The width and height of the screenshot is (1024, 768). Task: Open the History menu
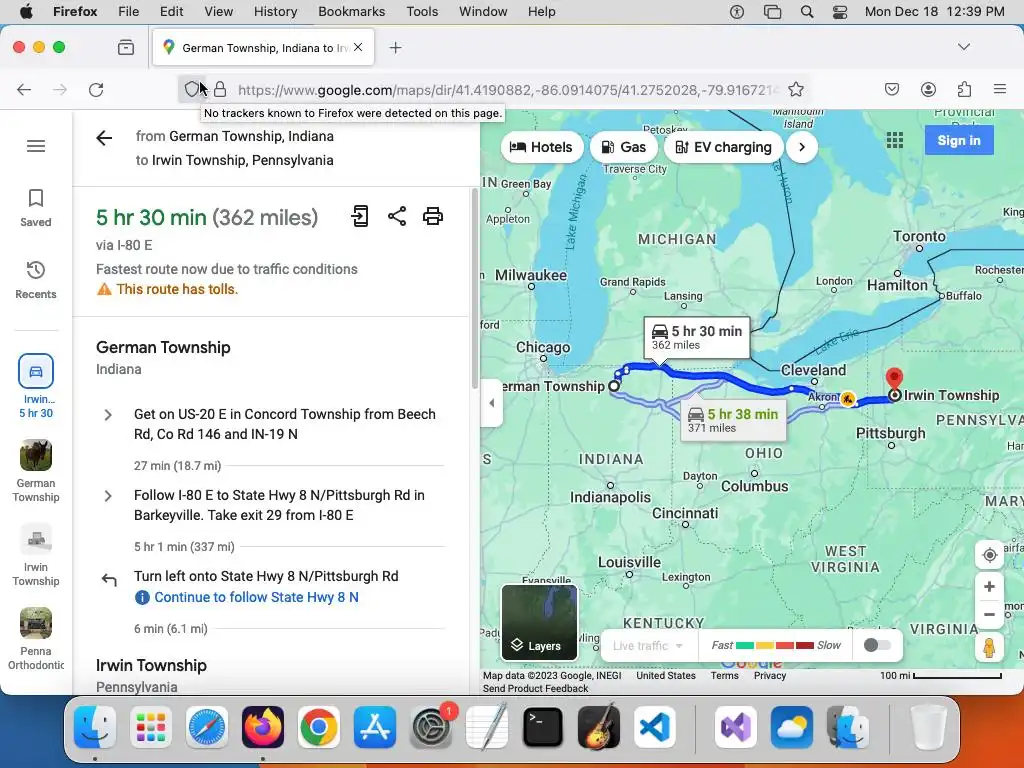pos(275,12)
